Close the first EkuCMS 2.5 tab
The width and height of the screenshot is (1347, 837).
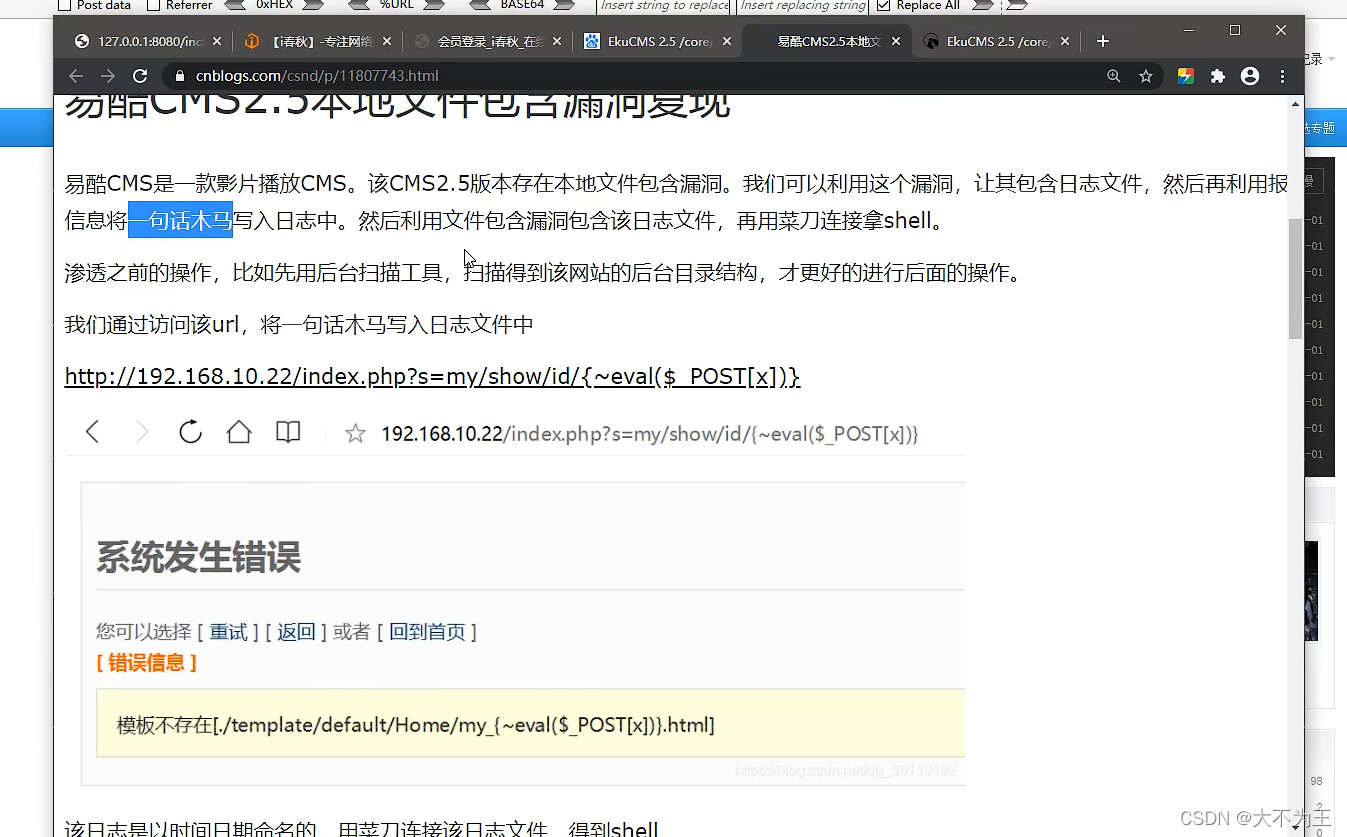point(727,42)
